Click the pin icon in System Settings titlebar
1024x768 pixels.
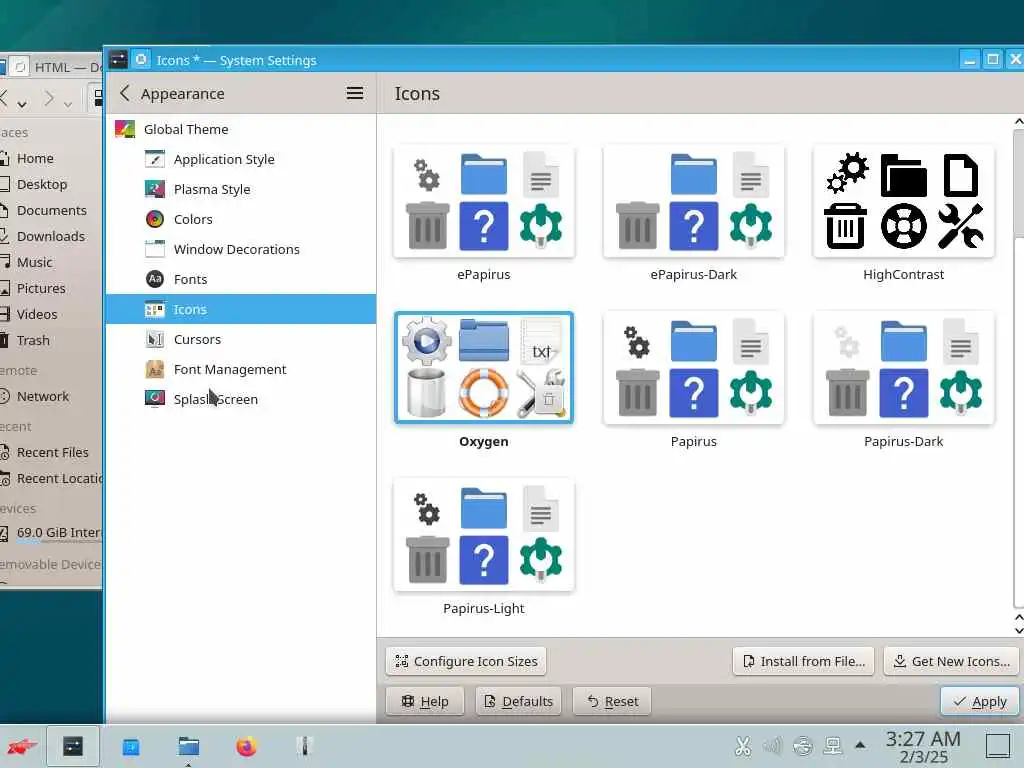[141, 60]
